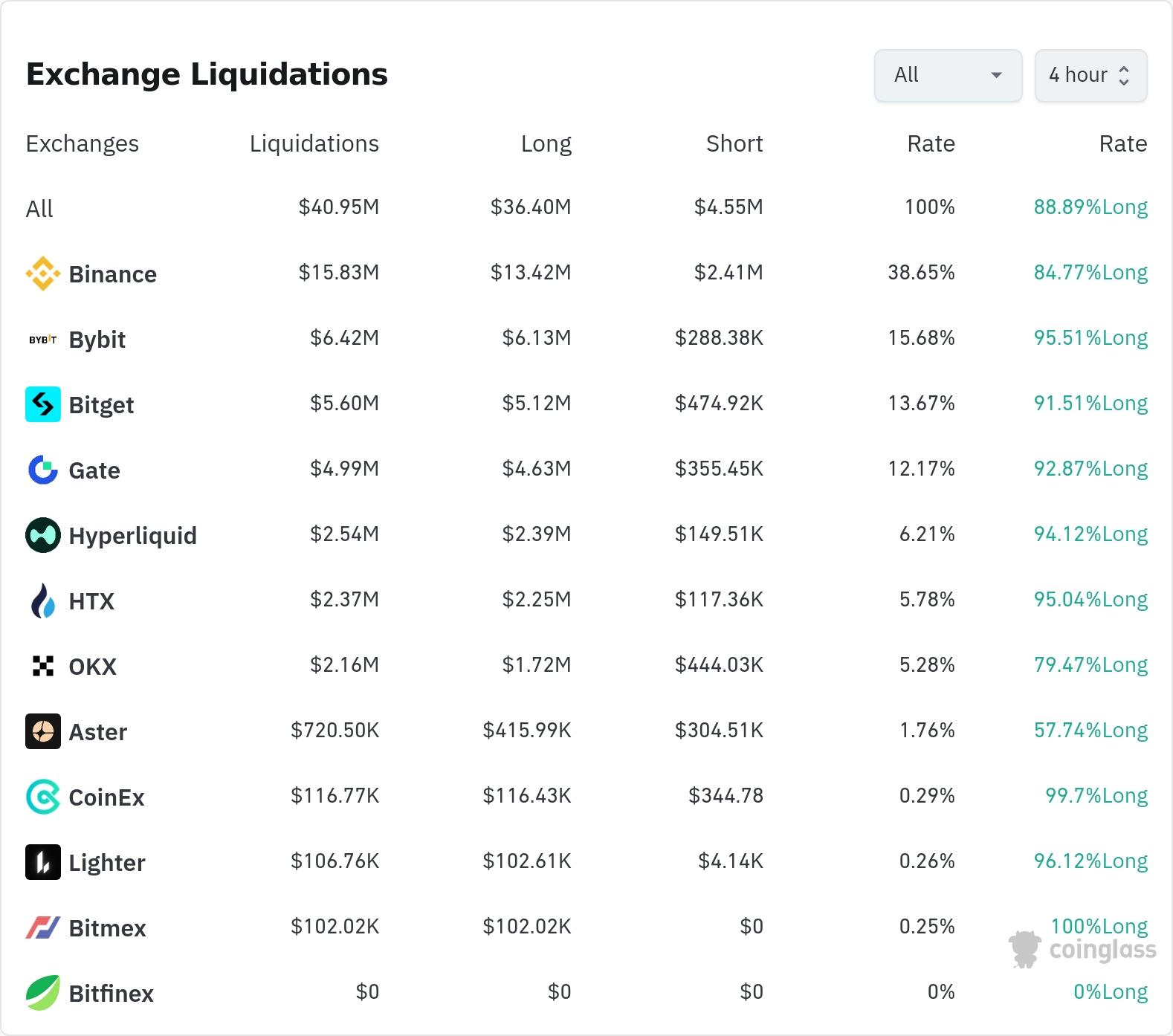Open the All symbols dropdown
The width and height of the screenshot is (1173, 1036).
(948, 75)
